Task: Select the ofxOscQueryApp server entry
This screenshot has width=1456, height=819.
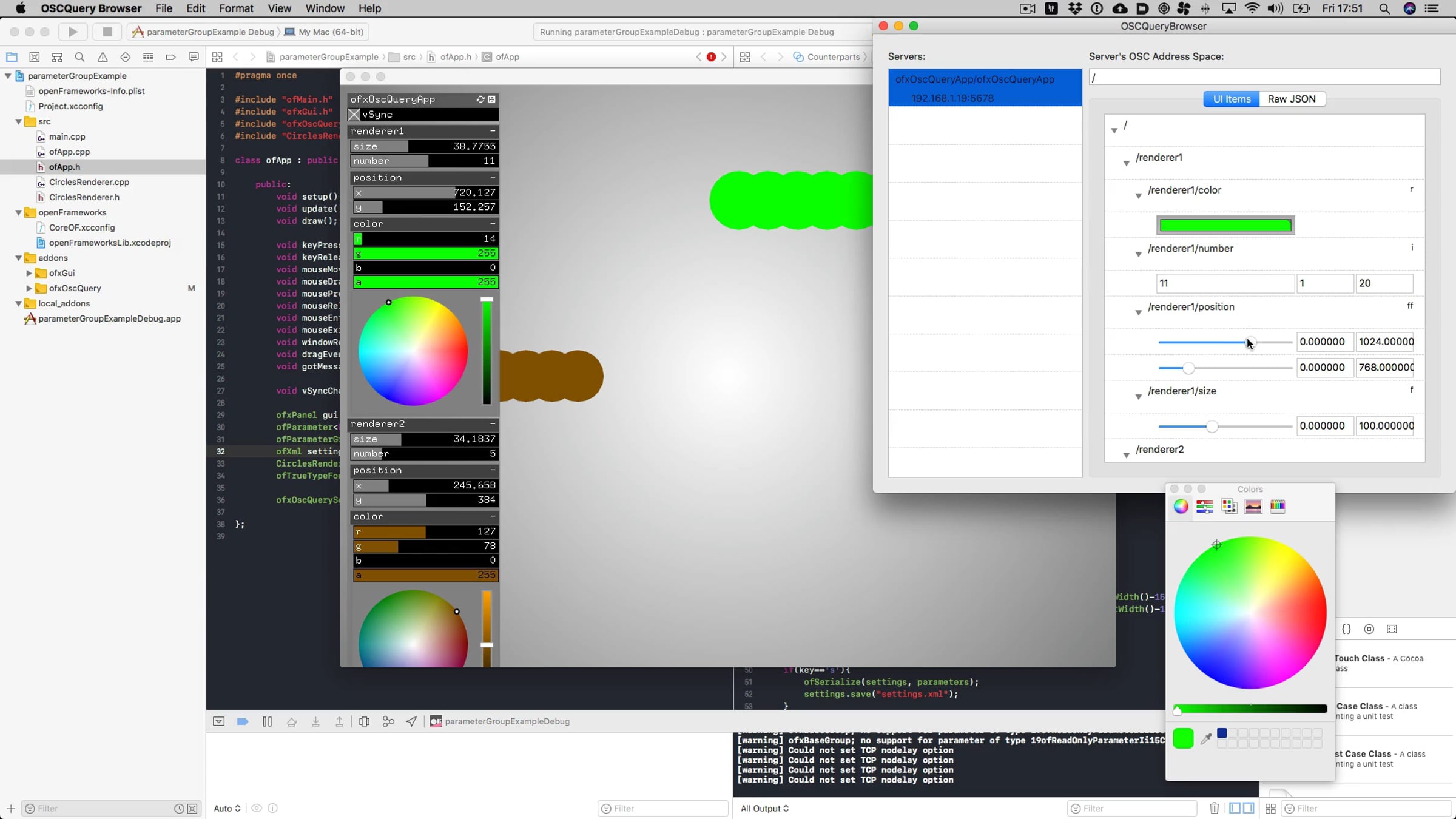Action: point(985,88)
